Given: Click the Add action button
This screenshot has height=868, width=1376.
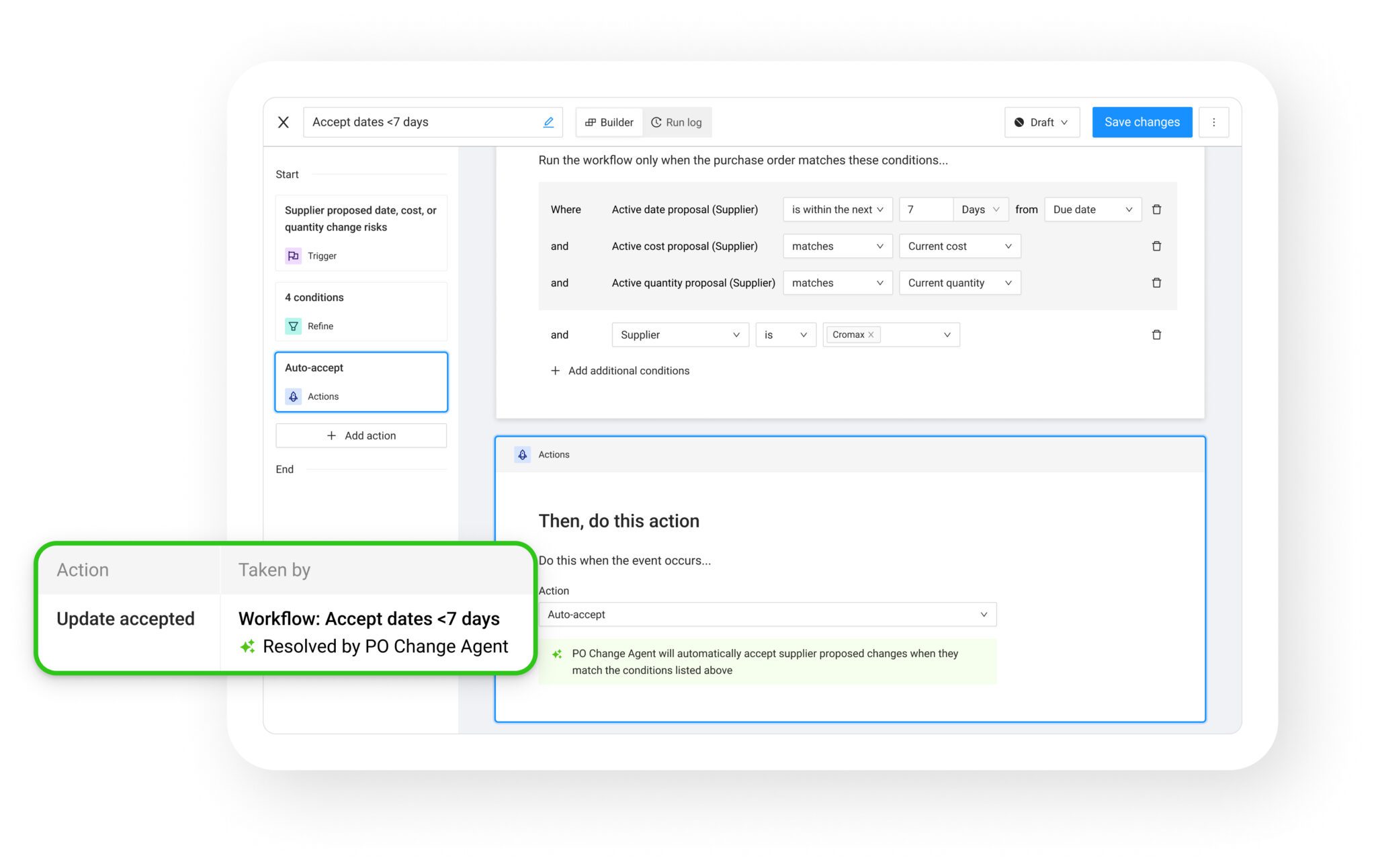Looking at the screenshot, I should pyautogui.click(x=361, y=436).
